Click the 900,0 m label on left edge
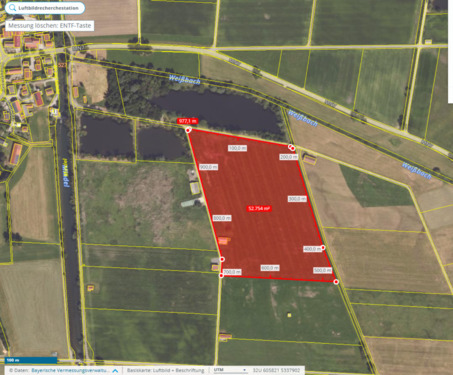Viewport: 453px width, 375px height. 209,167
